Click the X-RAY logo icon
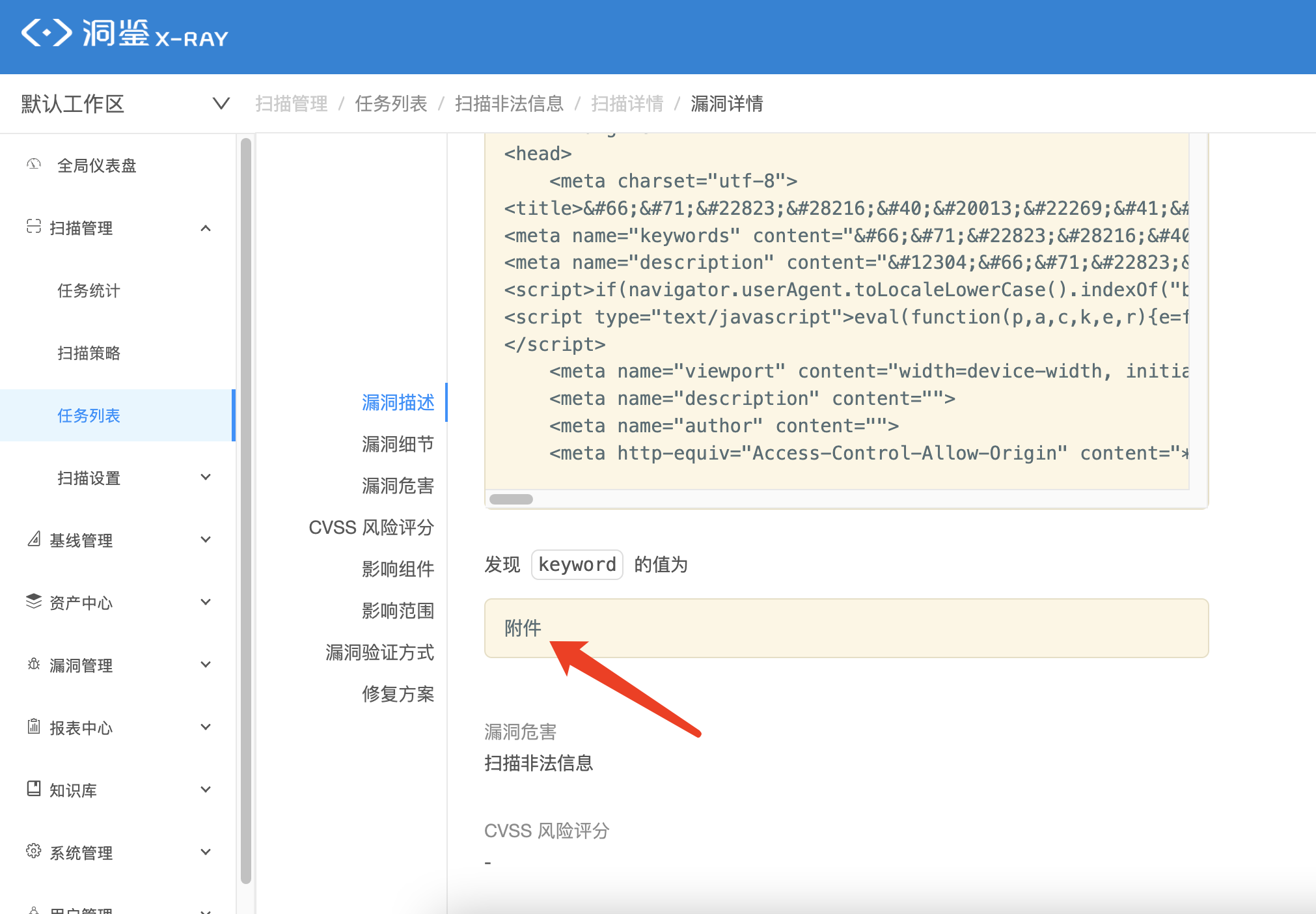Viewport: 1316px width, 914px height. [x=46, y=33]
